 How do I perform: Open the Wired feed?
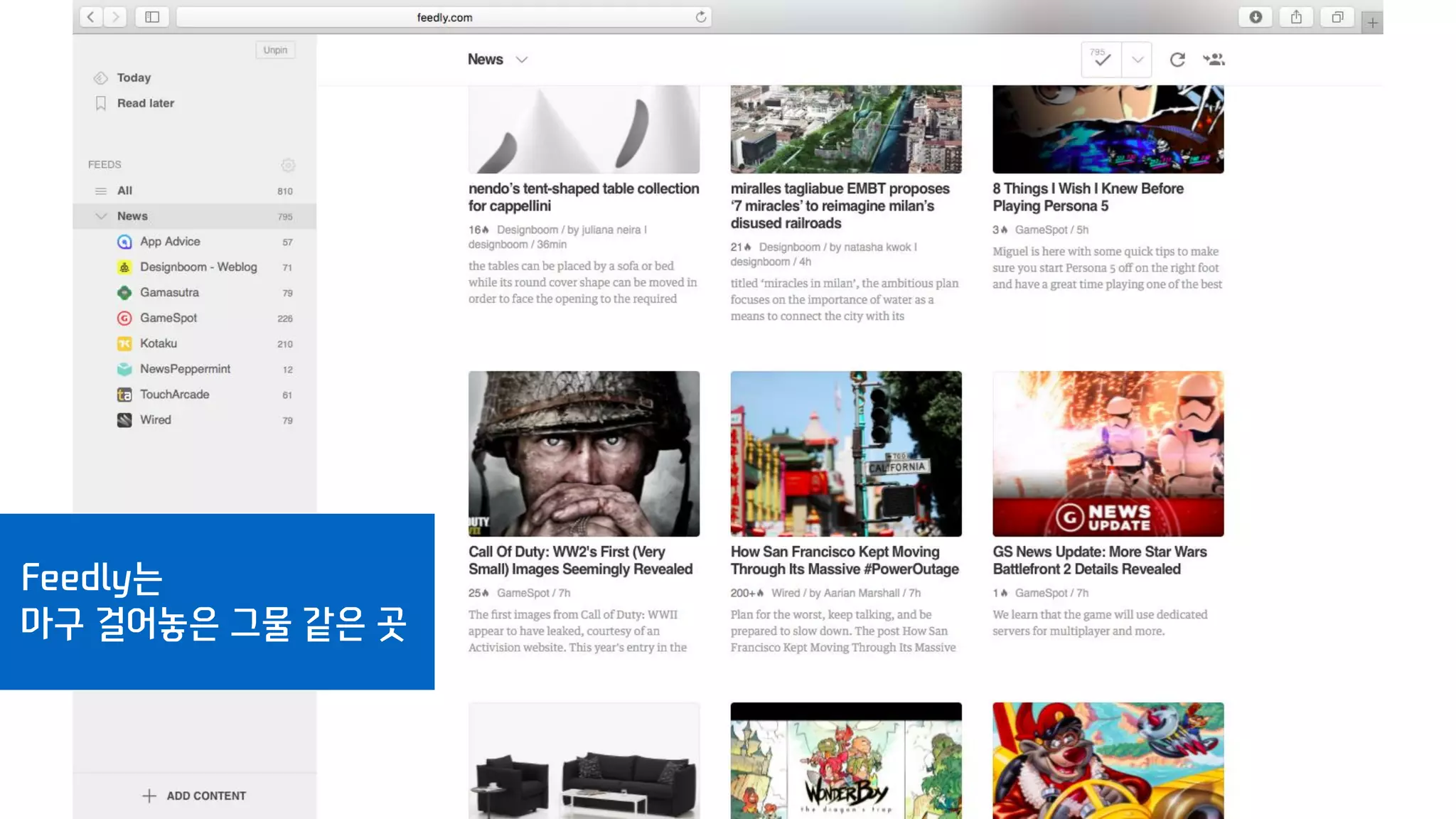[194, 420]
